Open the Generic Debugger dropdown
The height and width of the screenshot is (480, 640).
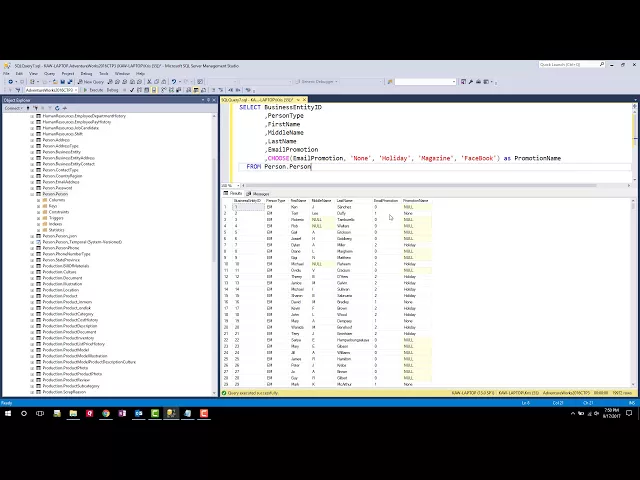pyautogui.click(x=336, y=82)
